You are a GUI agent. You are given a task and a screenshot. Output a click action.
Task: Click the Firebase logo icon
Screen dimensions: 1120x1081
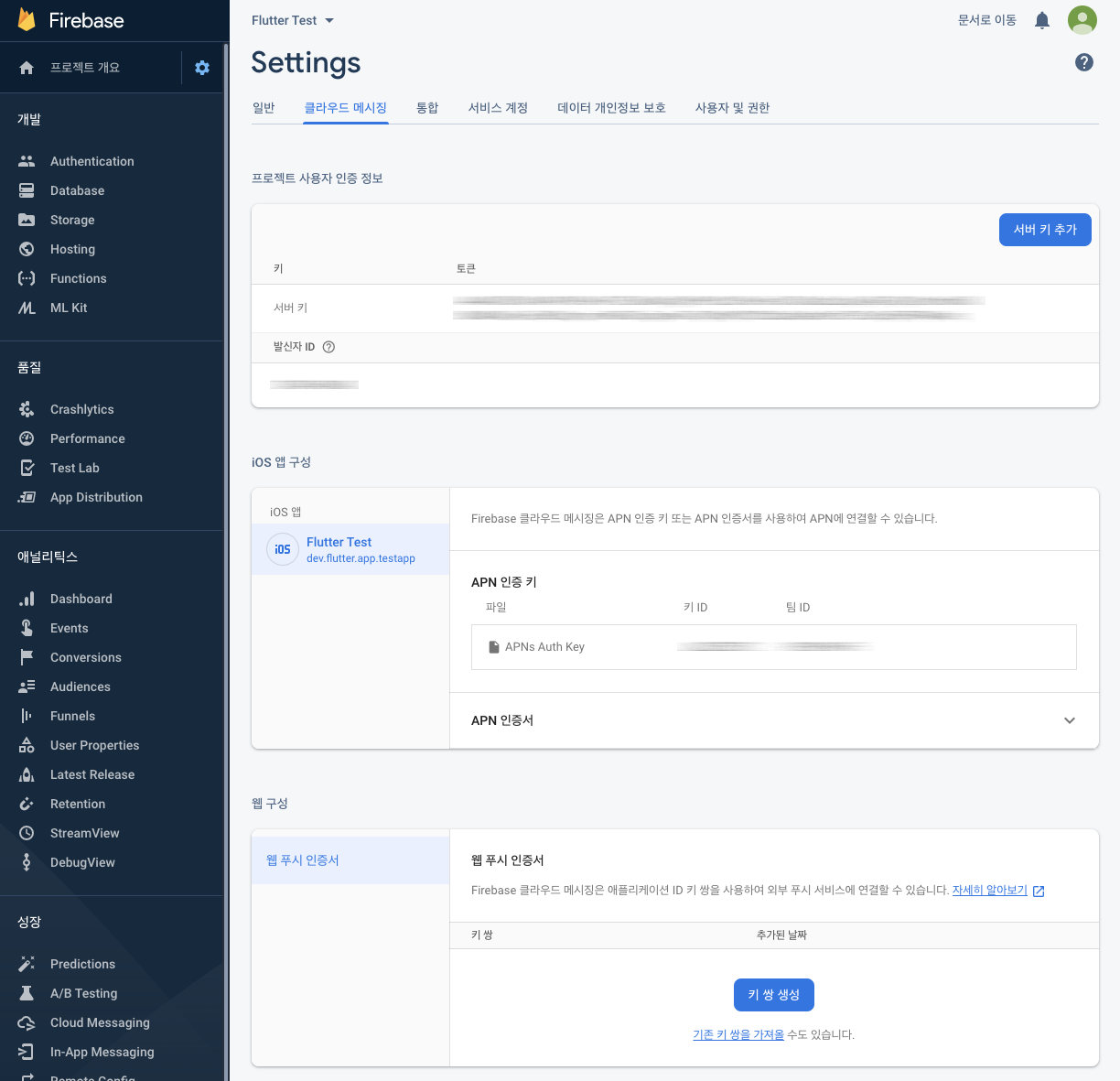pos(27,20)
